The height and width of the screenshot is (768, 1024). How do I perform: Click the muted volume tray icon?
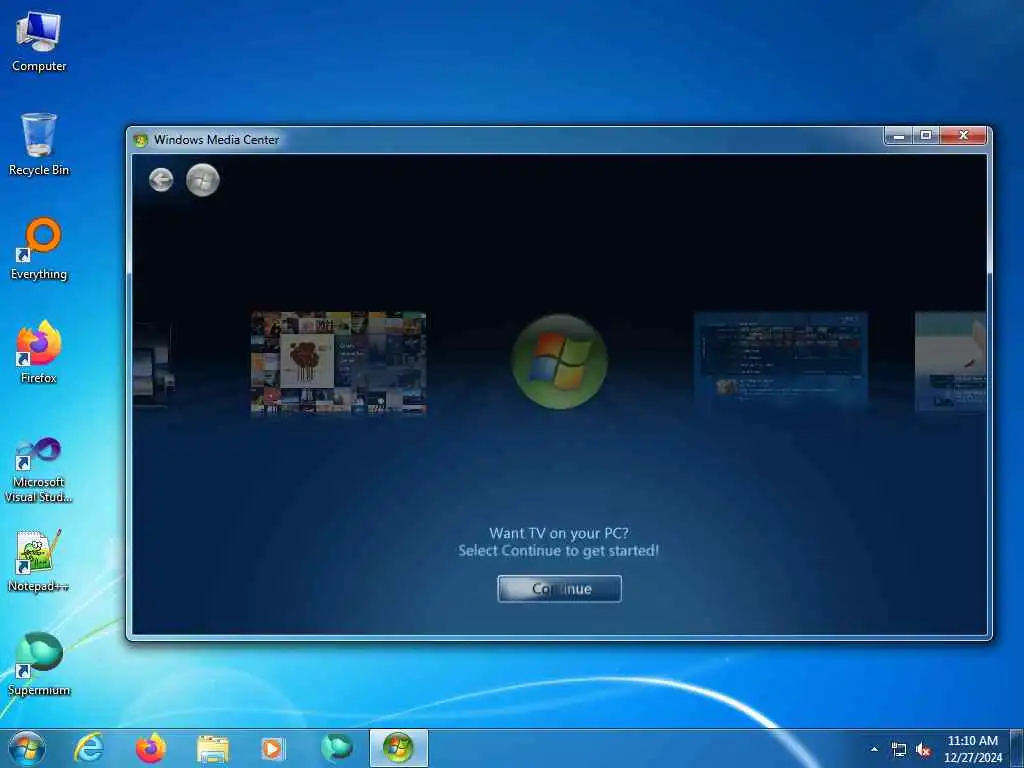(x=923, y=750)
